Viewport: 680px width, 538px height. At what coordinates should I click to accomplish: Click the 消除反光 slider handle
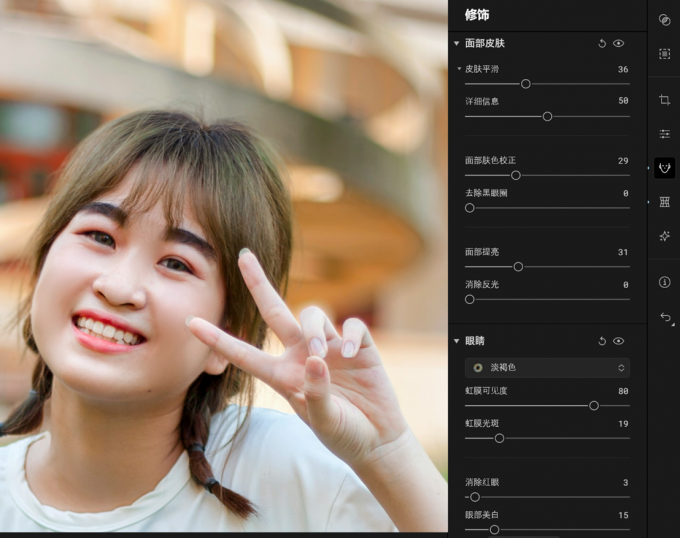470,300
